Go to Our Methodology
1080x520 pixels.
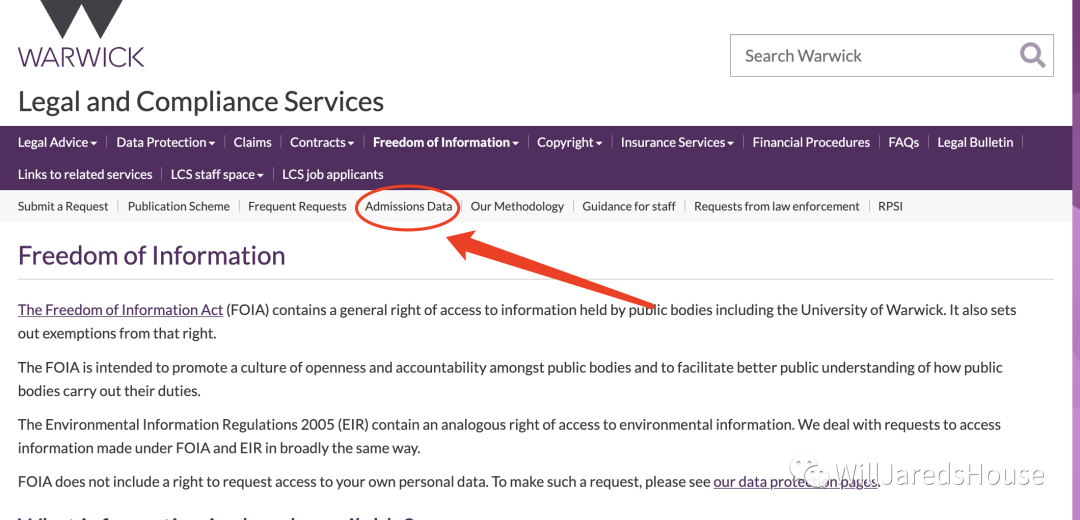click(x=517, y=206)
